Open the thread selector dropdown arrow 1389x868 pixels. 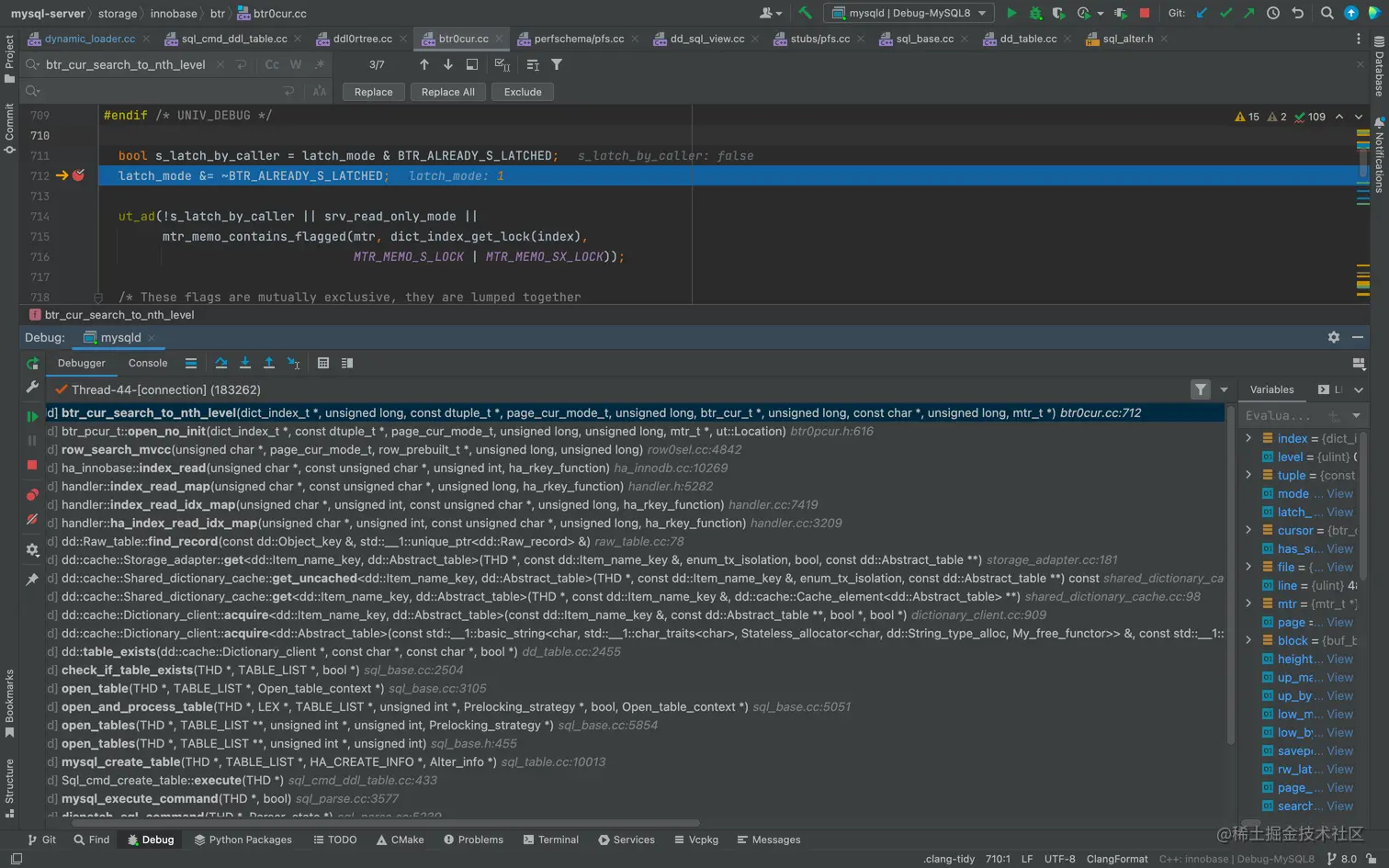coord(1224,390)
